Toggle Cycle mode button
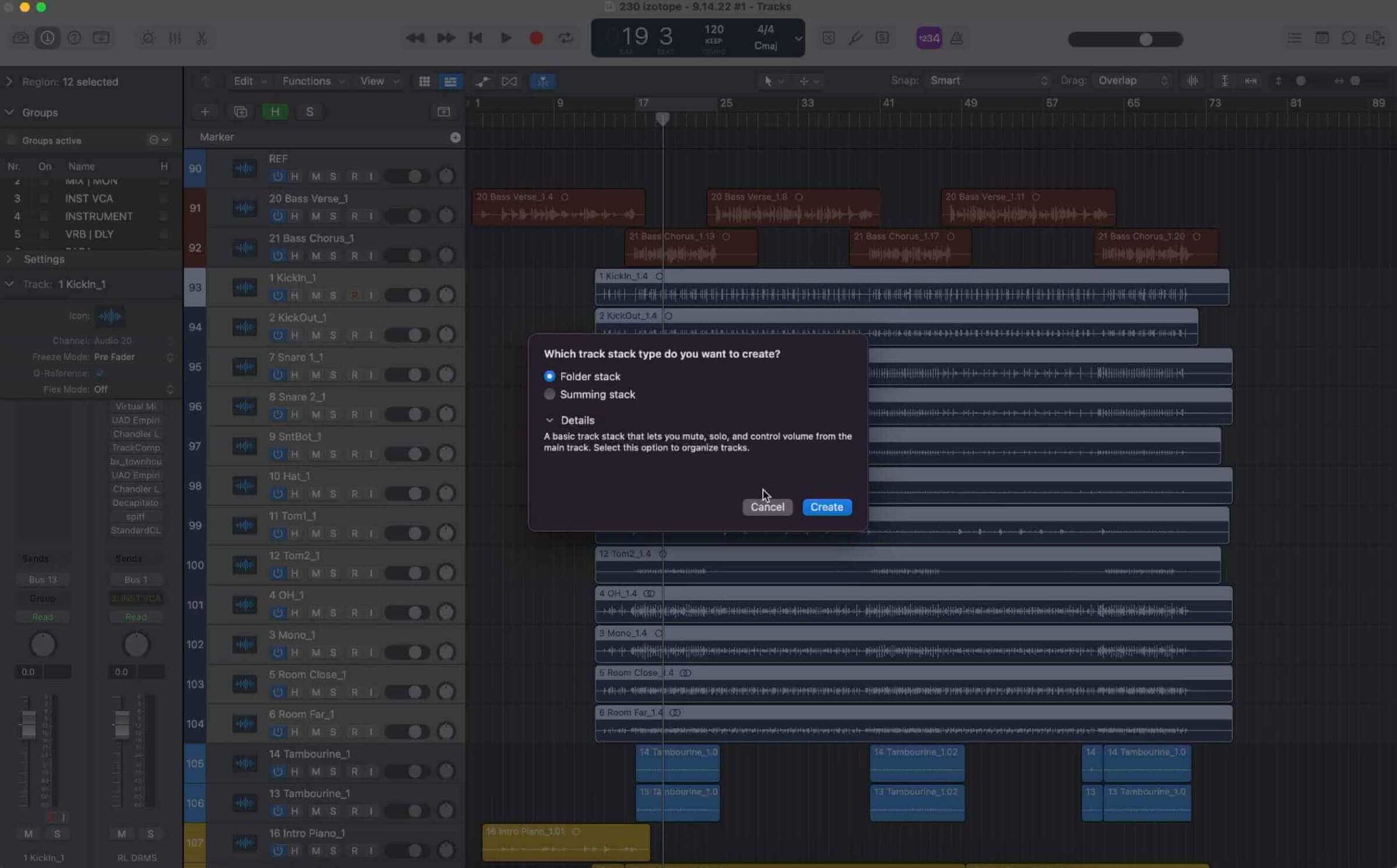 (566, 38)
